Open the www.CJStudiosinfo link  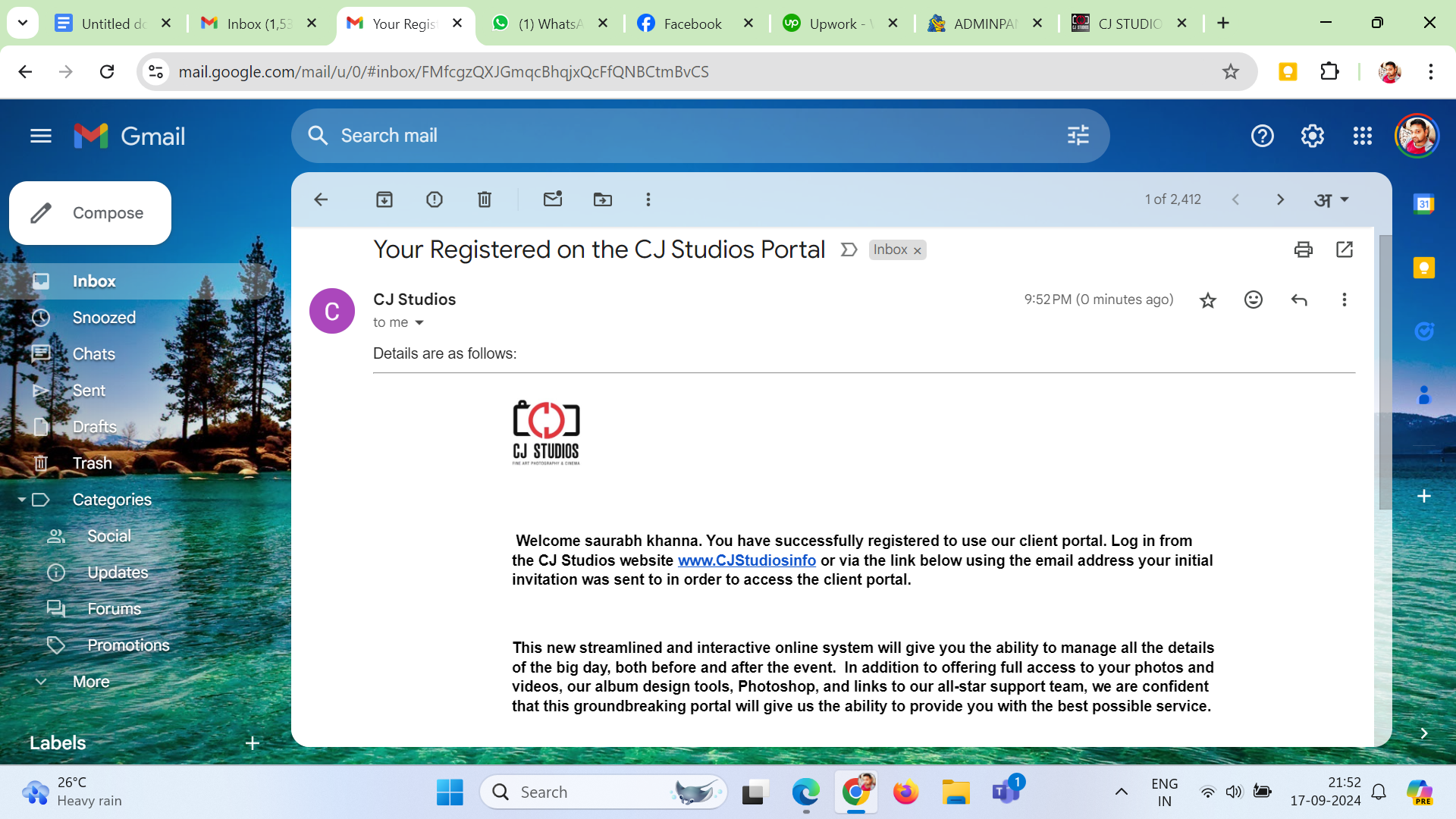click(746, 560)
